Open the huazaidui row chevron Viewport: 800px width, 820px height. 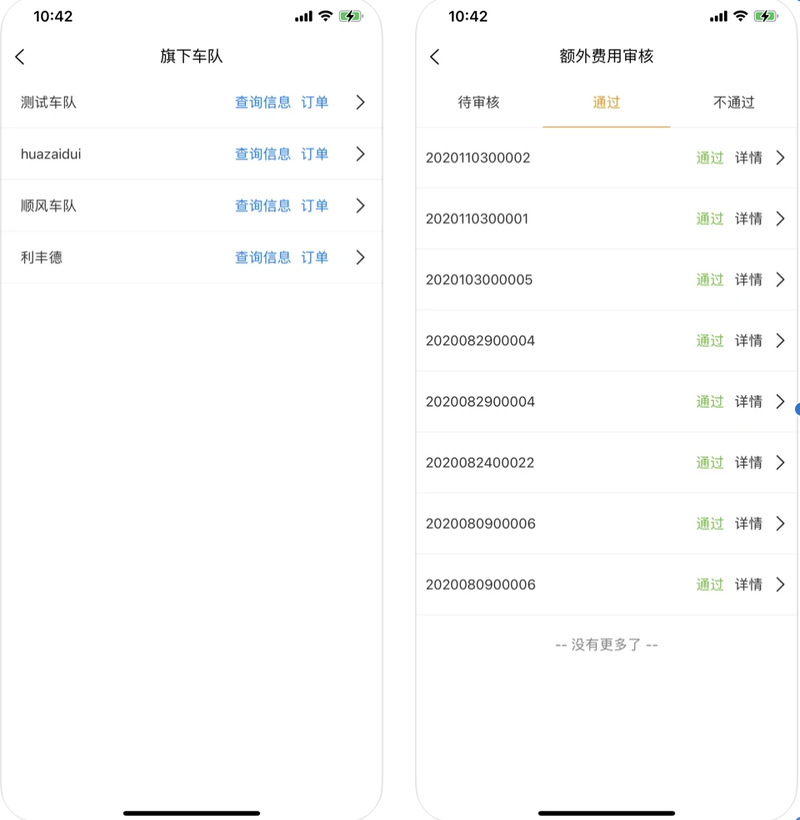pos(360,154)
